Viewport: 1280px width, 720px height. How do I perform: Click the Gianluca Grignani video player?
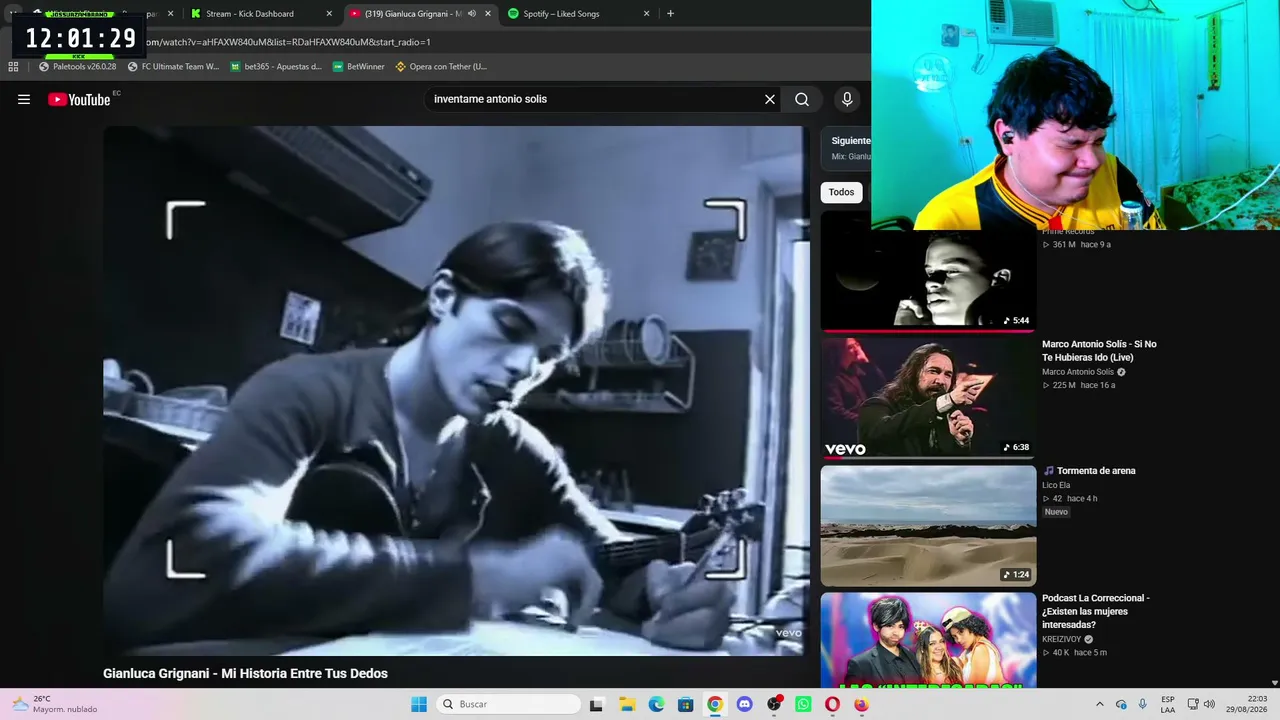pyautogui.click(x=456, y=390)
